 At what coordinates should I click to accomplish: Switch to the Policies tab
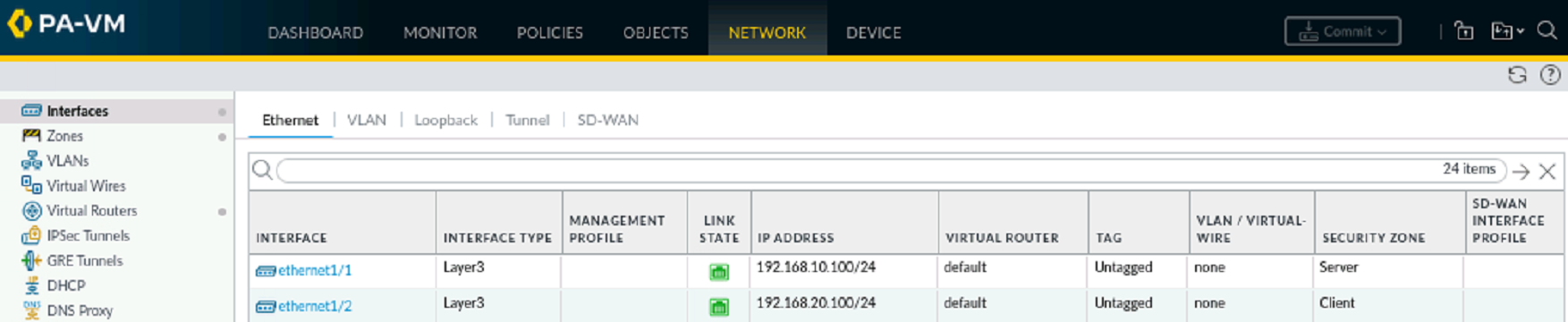550,32
